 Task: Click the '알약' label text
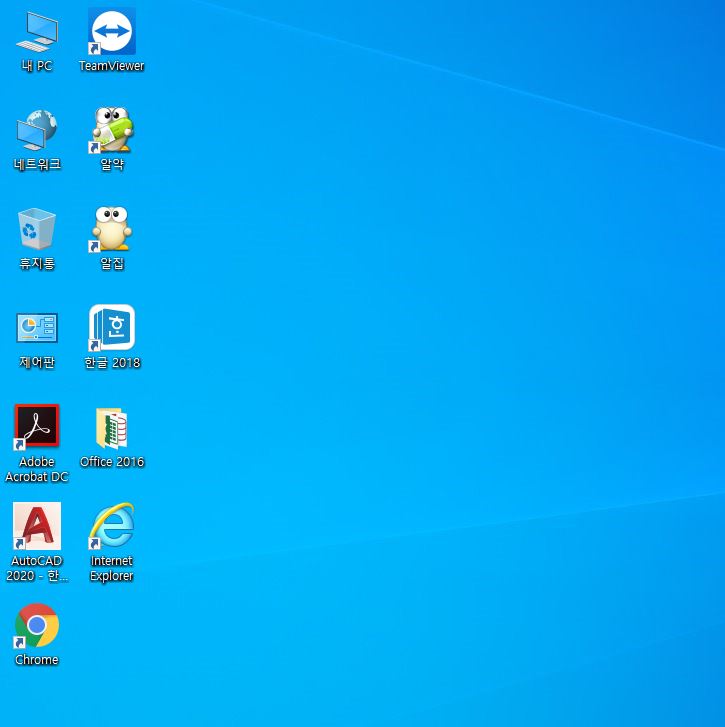112,164
